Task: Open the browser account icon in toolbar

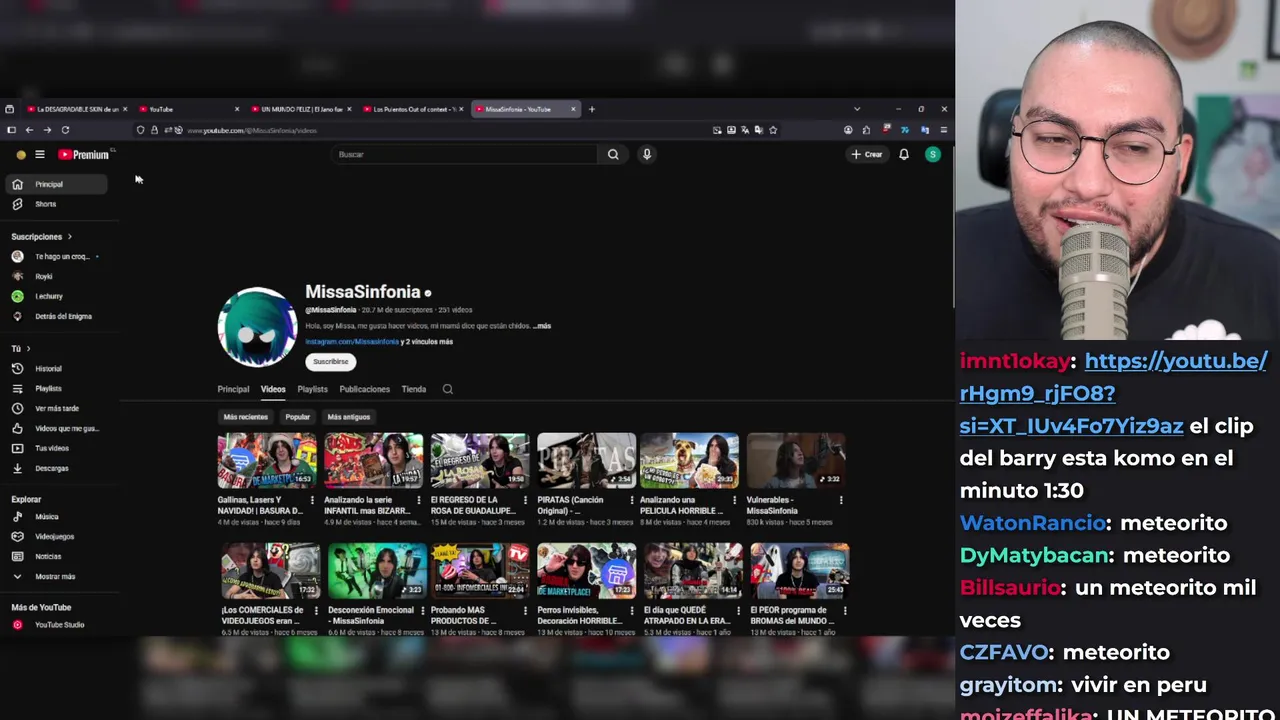Action: point(848,130)
